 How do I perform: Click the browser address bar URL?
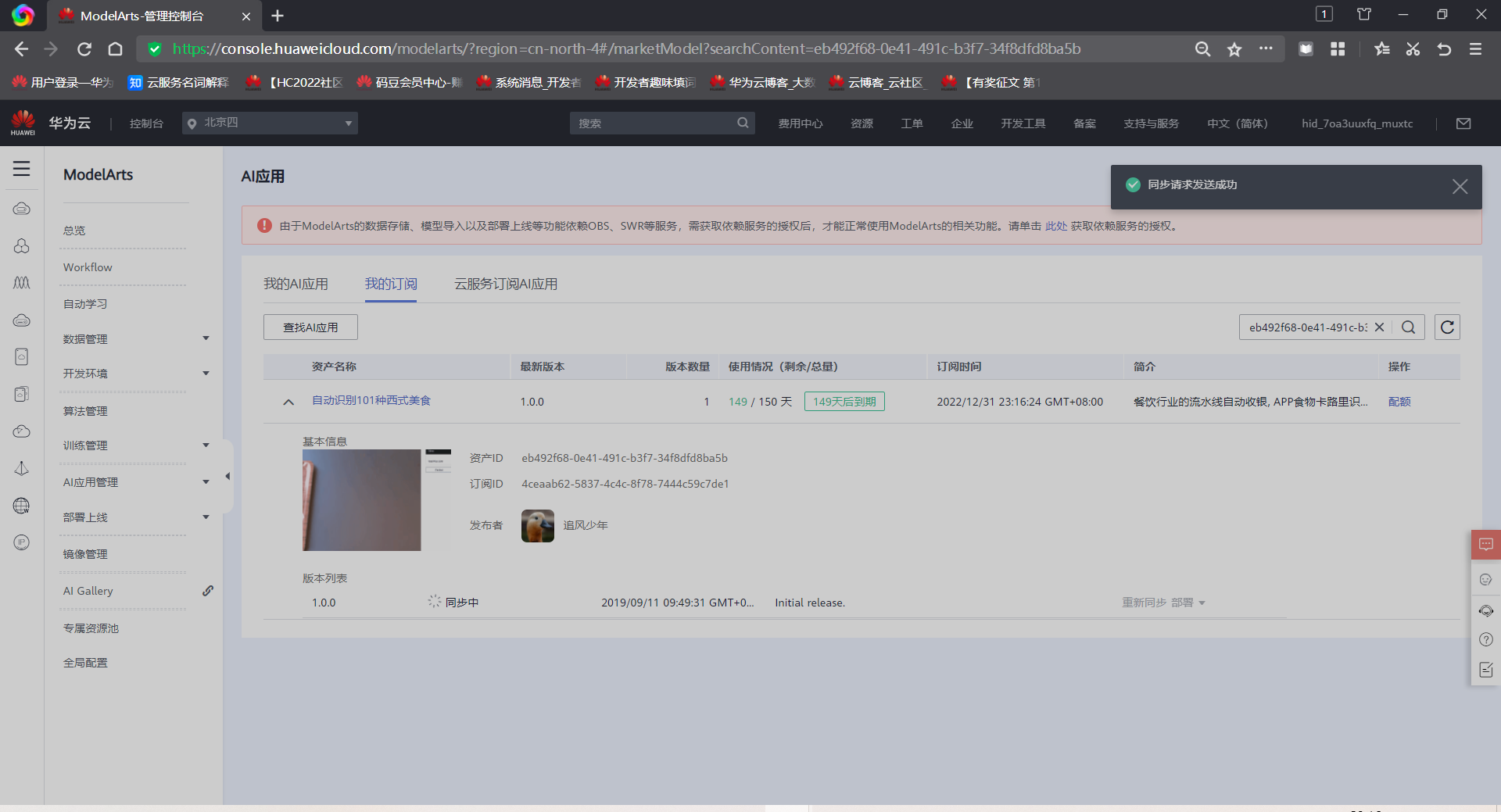[626, 48]
